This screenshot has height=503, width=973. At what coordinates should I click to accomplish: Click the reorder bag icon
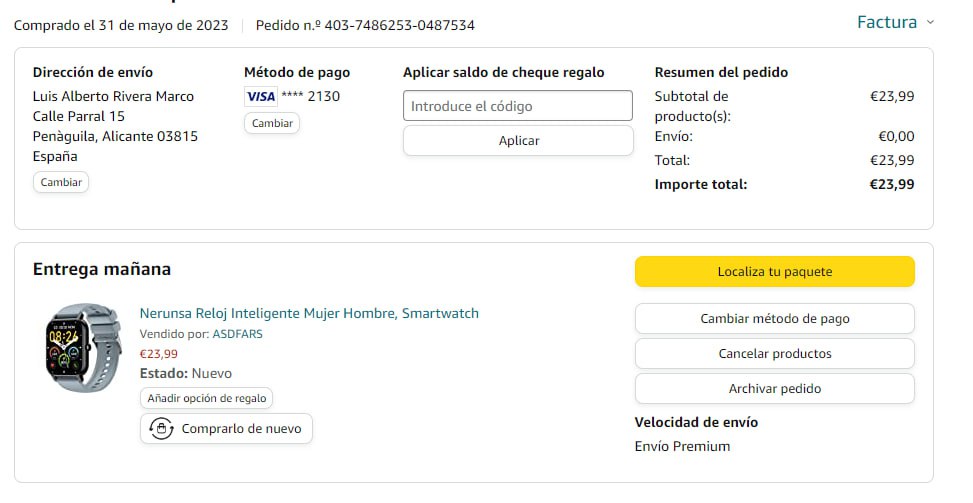160,429
